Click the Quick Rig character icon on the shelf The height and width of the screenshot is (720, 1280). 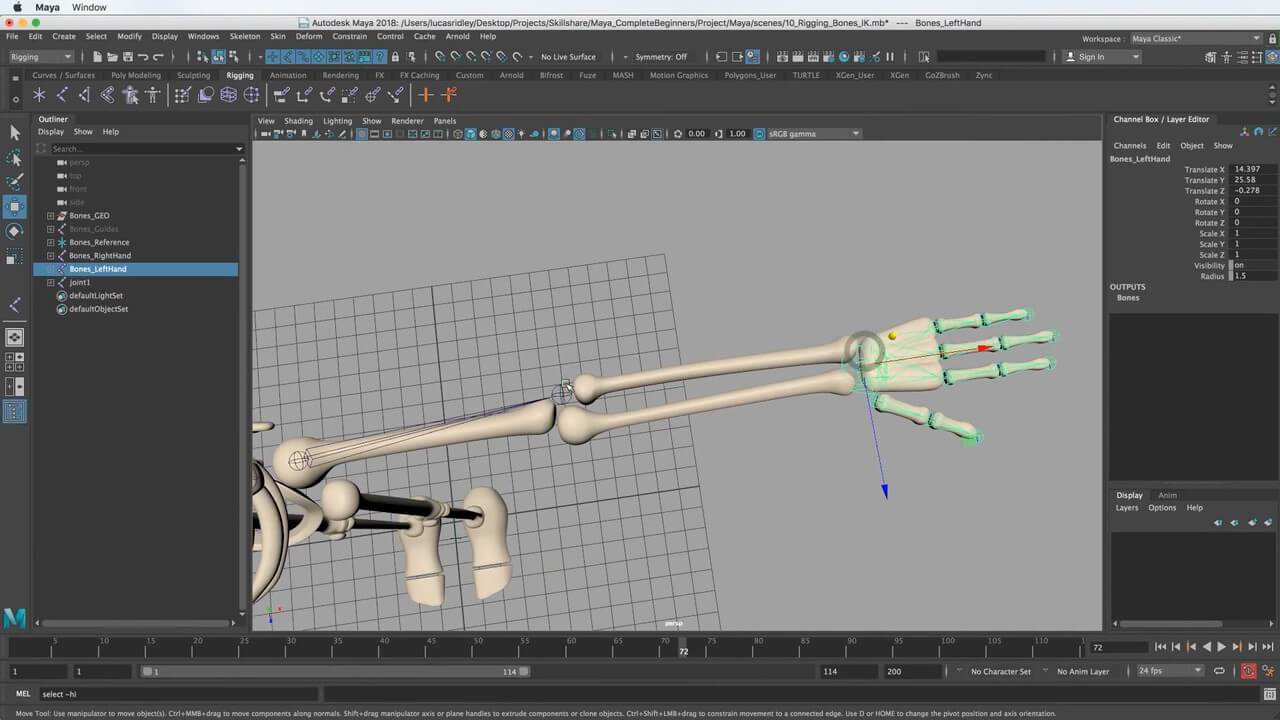130,95
